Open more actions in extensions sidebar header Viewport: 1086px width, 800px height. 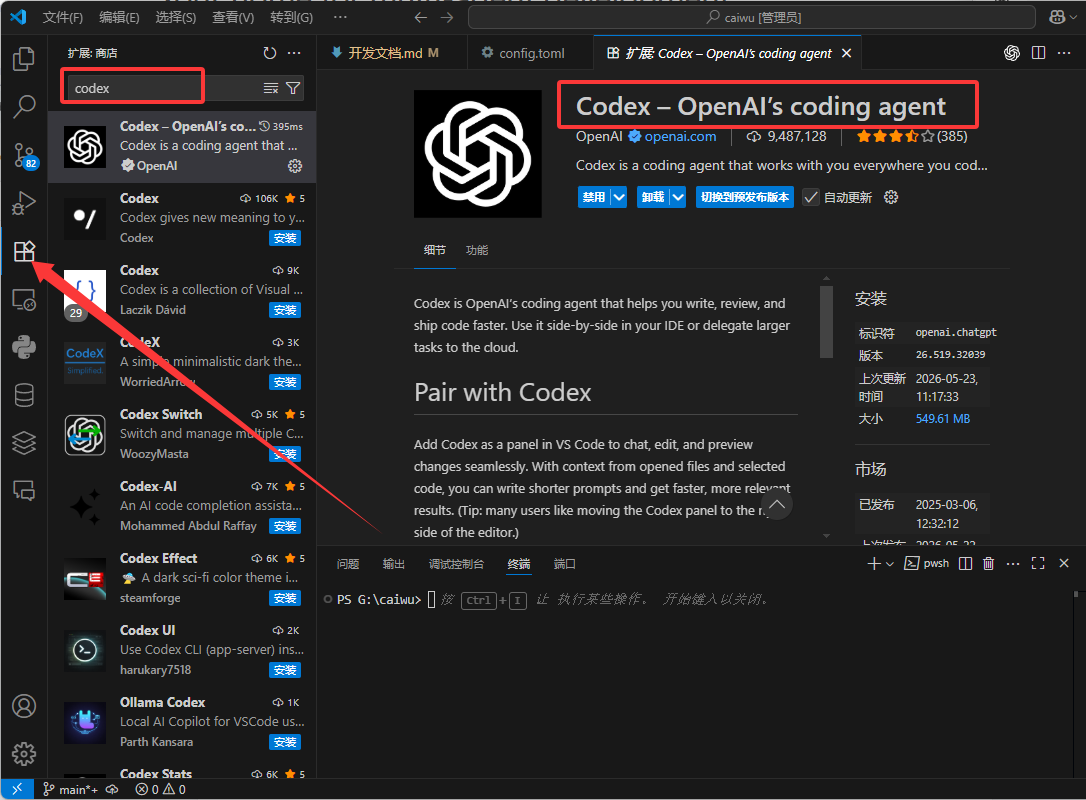pos(294,53)
